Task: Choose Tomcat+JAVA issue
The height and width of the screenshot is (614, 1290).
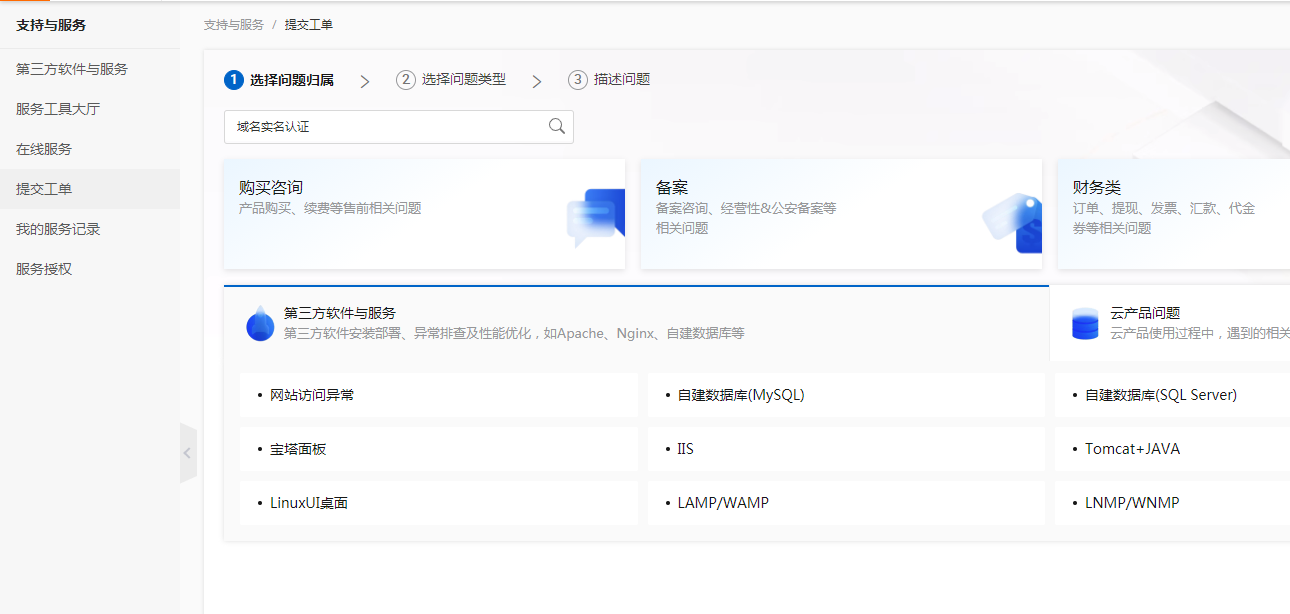Action: [x=1172, y=449]
